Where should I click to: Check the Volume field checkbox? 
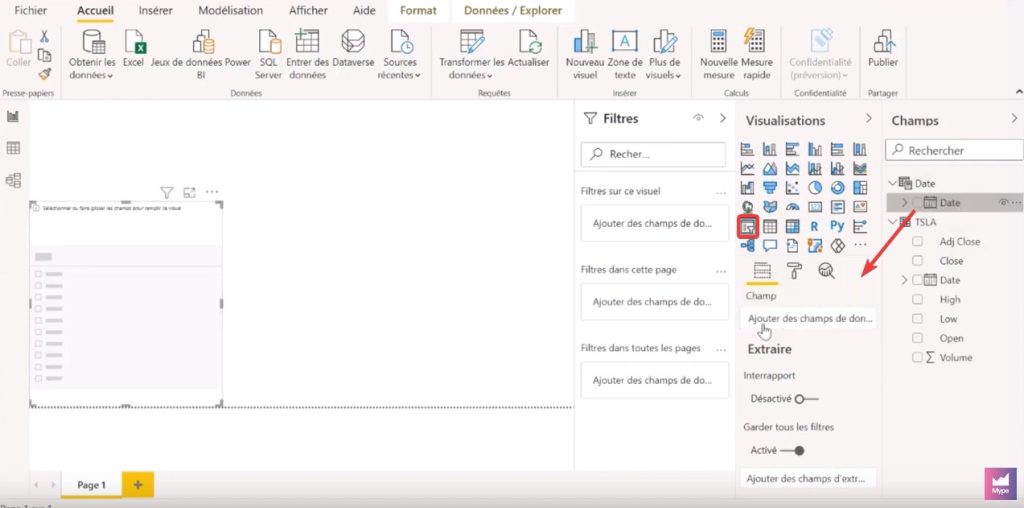point(918,357)
